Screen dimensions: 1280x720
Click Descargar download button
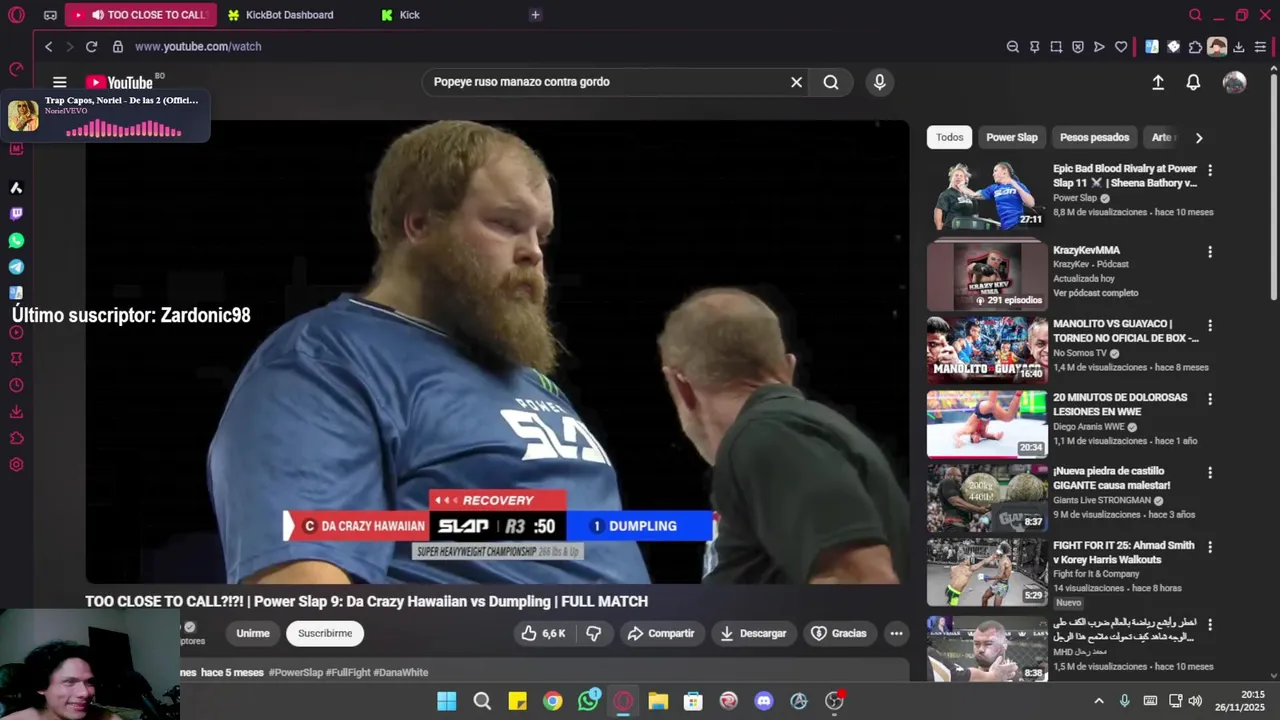753,633
